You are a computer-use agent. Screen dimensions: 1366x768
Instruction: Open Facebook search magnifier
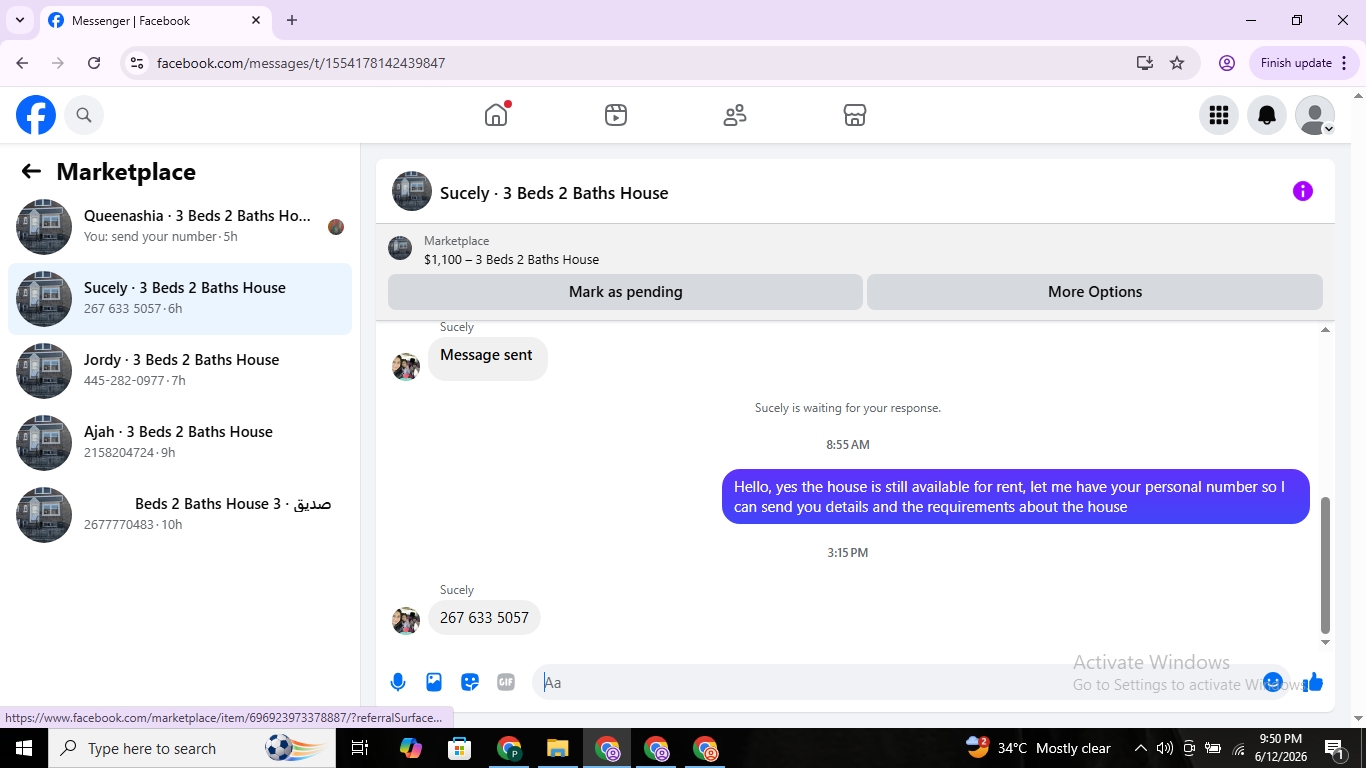[x=84, y=115]
